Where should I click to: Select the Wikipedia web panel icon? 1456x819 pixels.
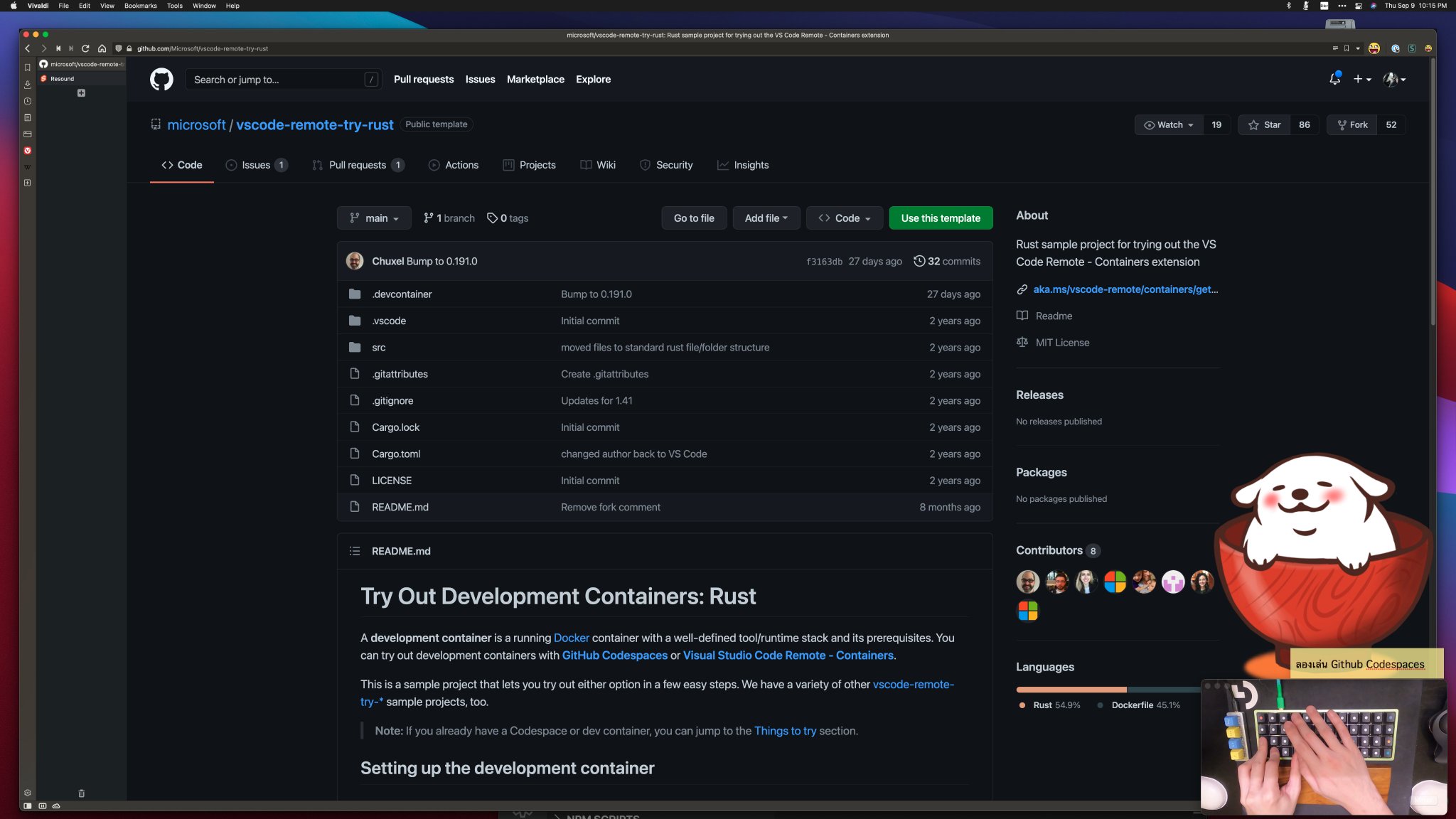27,166
